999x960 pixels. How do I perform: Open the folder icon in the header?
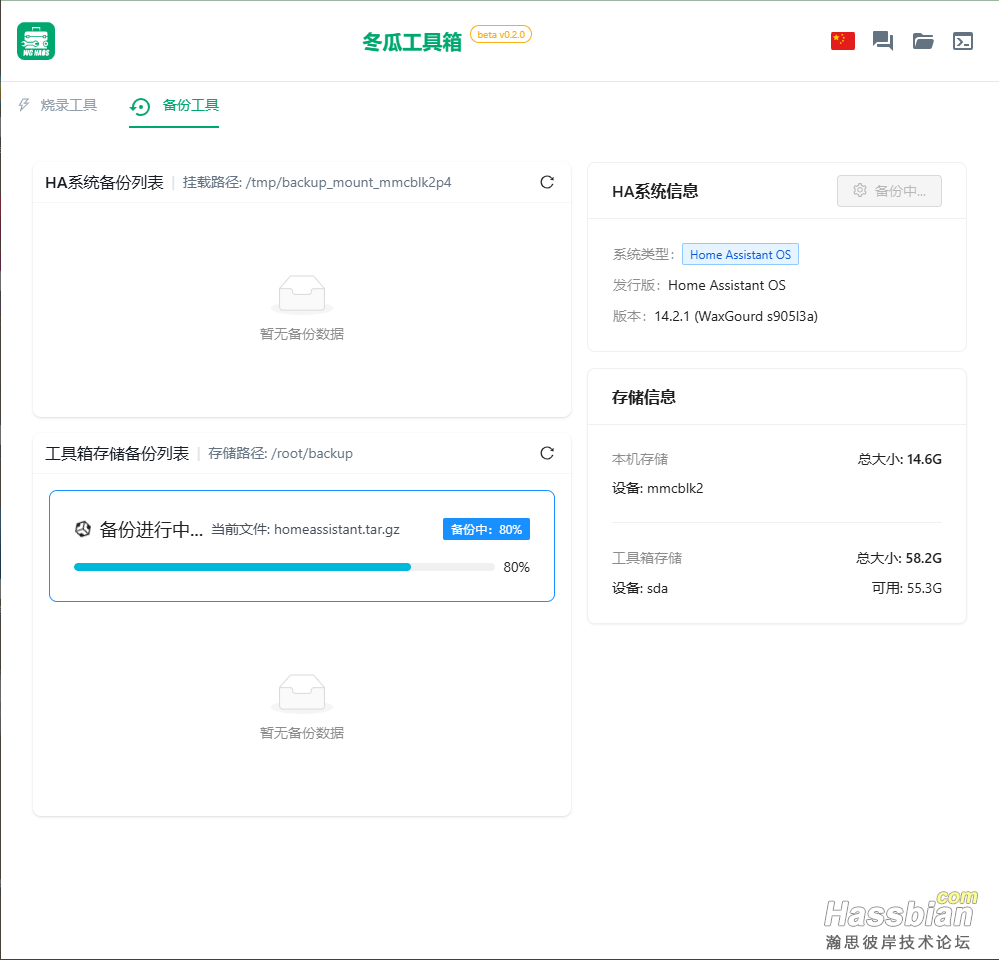point(923,41)
